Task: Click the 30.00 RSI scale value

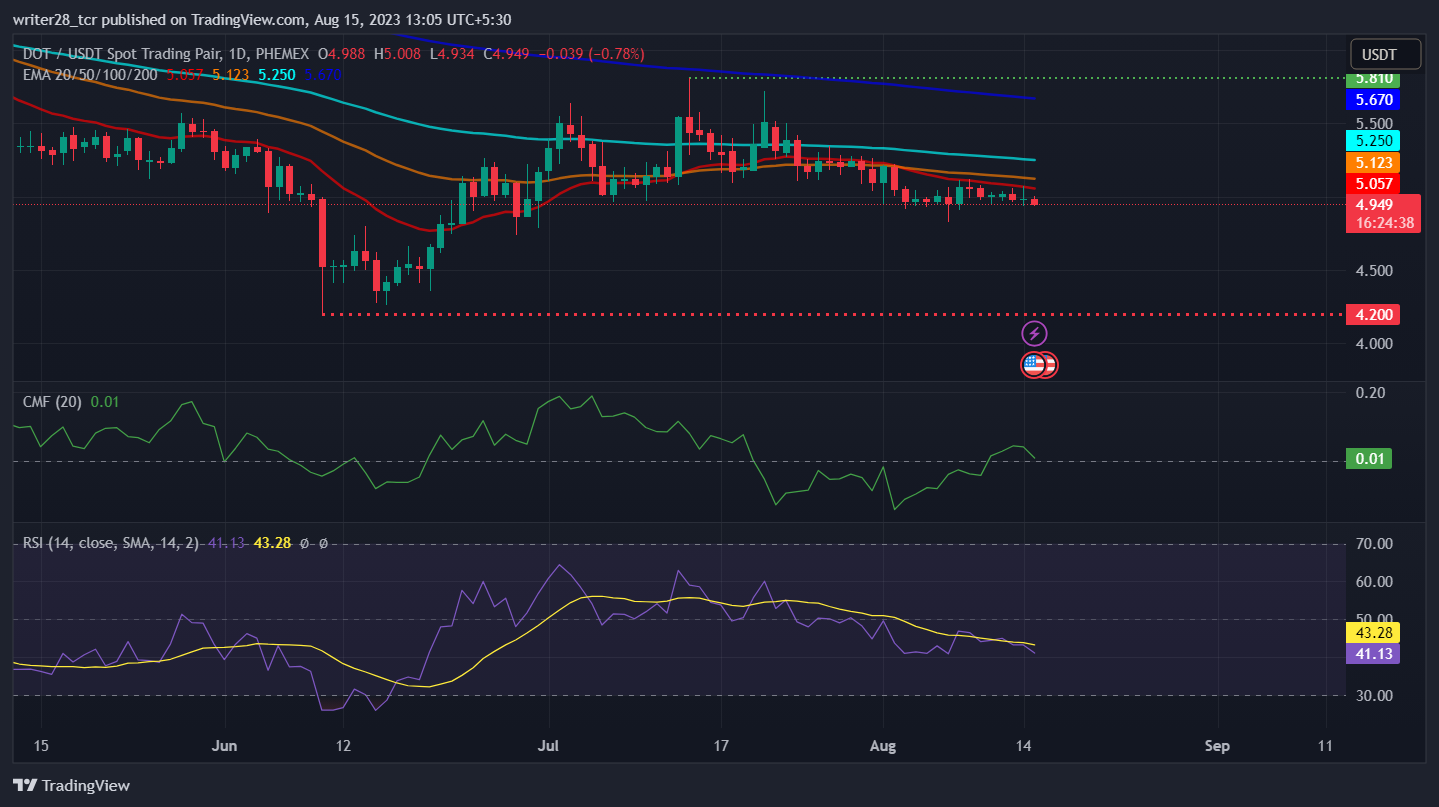Action: [1374, 695]
